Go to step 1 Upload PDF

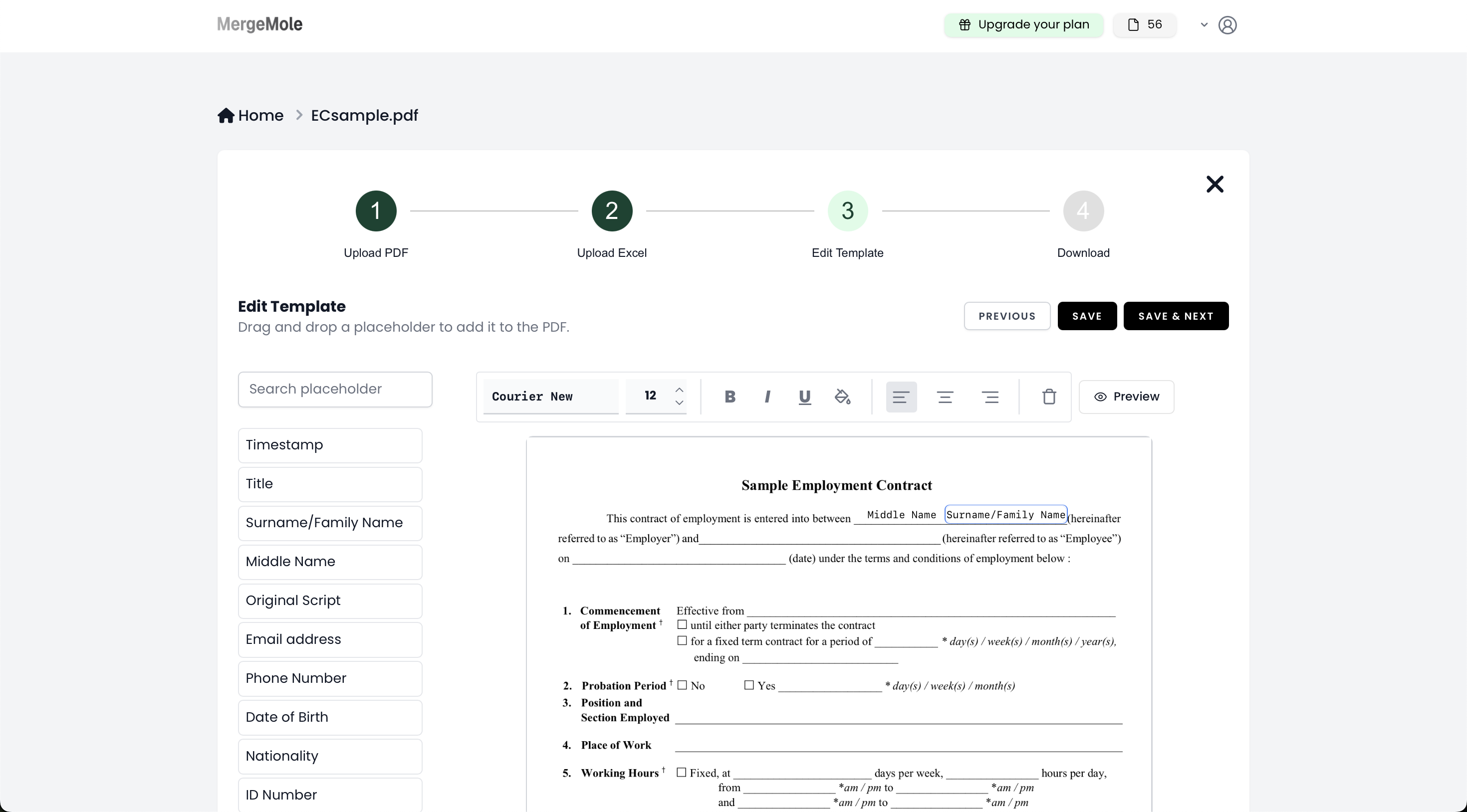pos(376,210)
